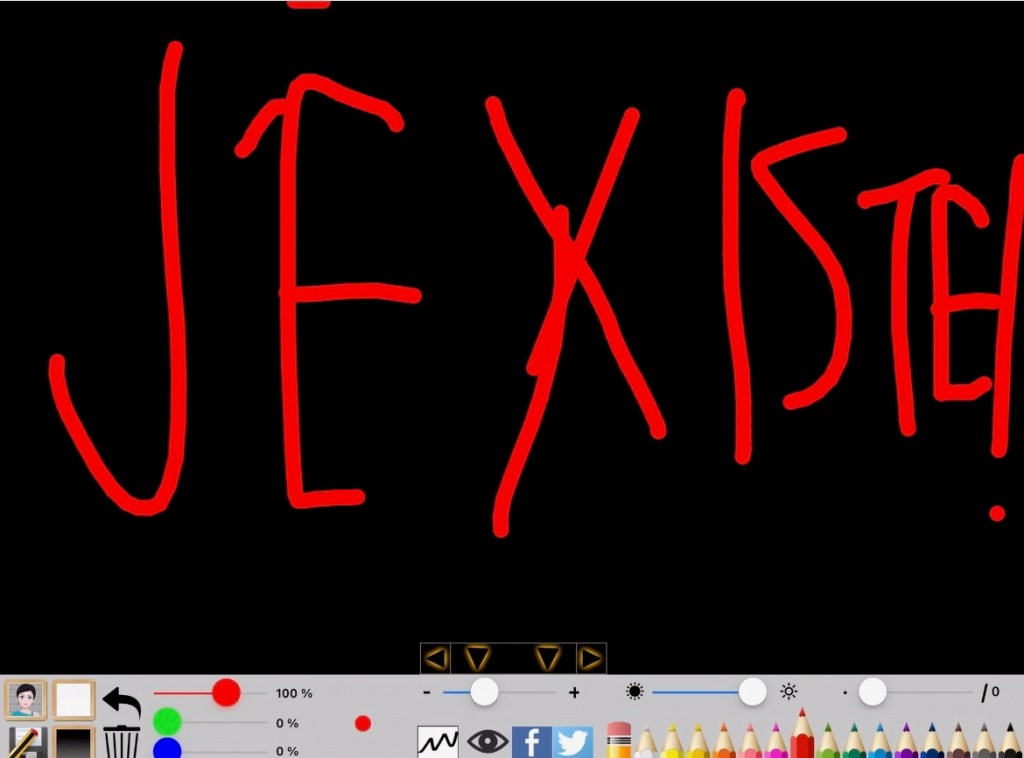Open the avatar photo icon
1024x758 pixels.
[x=25, y=700]
